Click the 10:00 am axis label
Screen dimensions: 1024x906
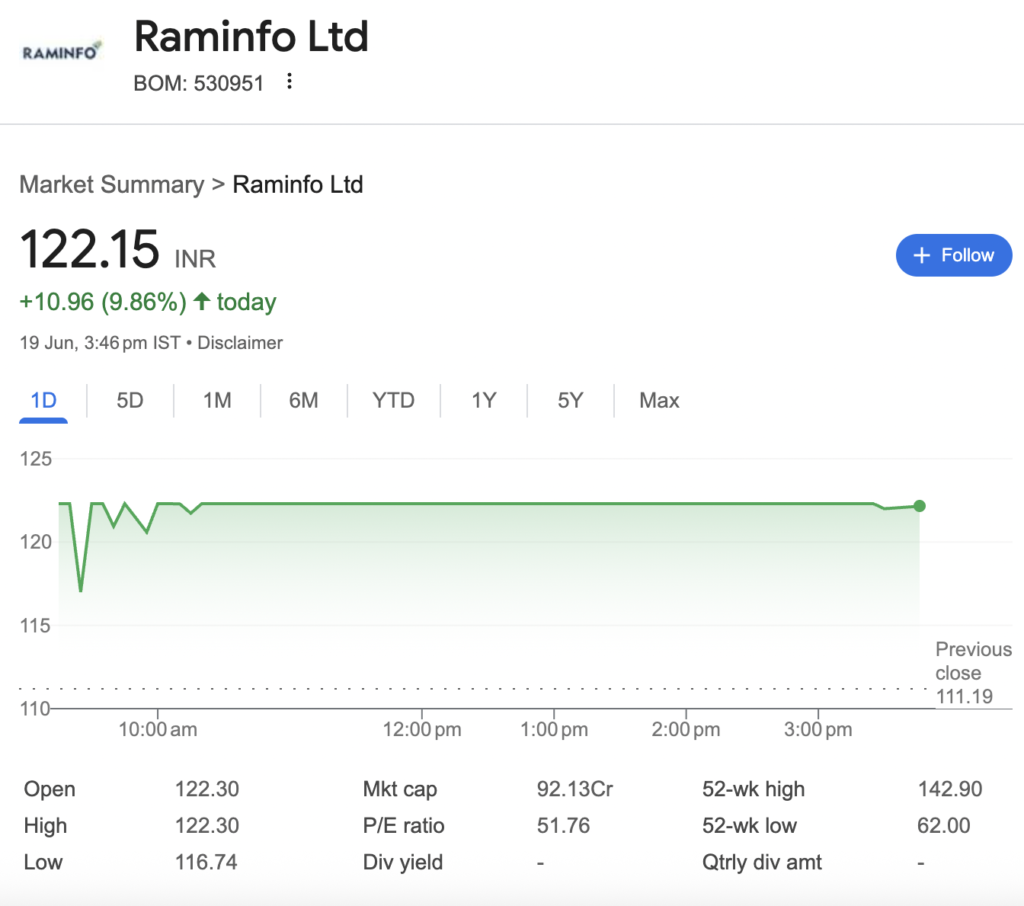pos(157,729)
